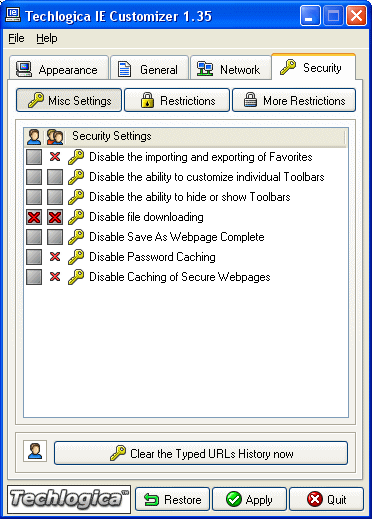Uncheck all-users Disable file downloading box
Viewport: 372px width, 519px height.
coord(55,217)
